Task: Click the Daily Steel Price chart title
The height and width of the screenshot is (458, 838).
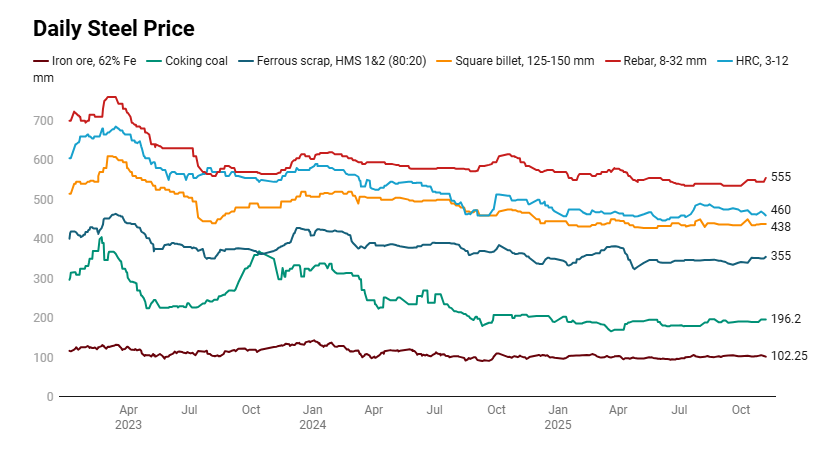Action: [x=114, y=28]
